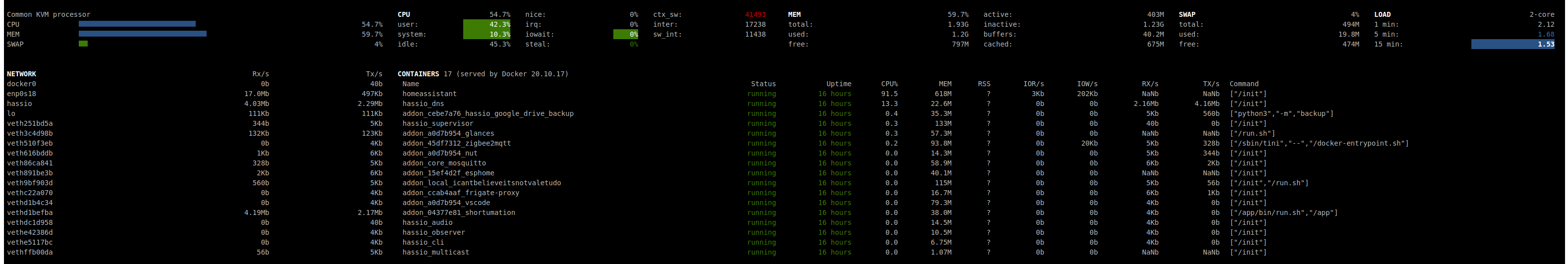Select the addon_45df7312_zigbee2mqtt container
The height and width of the screenshot is (264, 1568).
tap(456, 144)
